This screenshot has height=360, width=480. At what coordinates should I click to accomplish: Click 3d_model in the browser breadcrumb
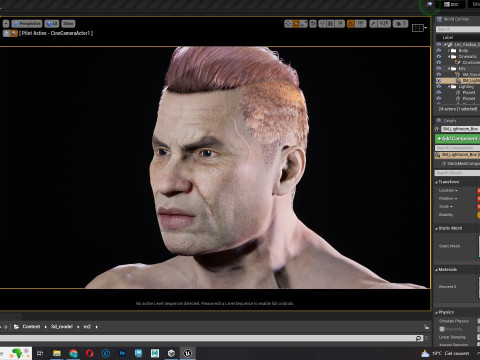(x=62, y=327)
